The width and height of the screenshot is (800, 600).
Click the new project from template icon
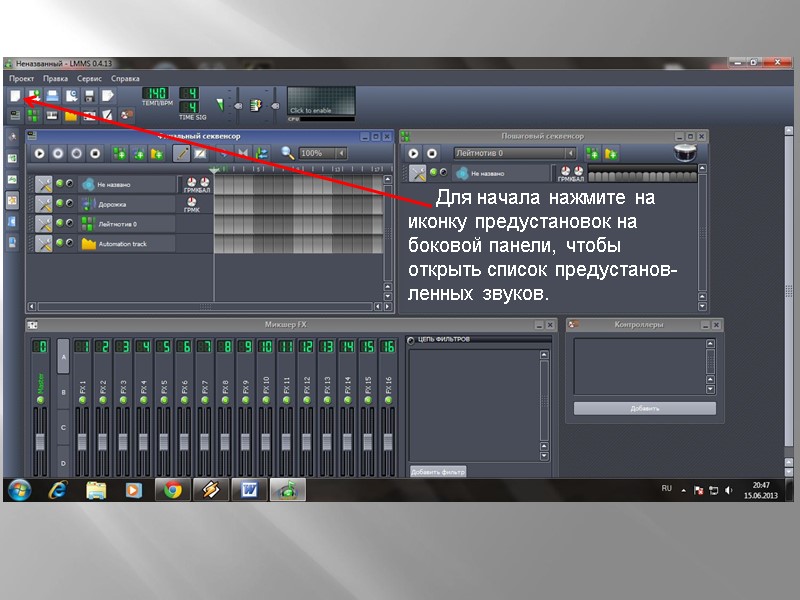point(34,95)
